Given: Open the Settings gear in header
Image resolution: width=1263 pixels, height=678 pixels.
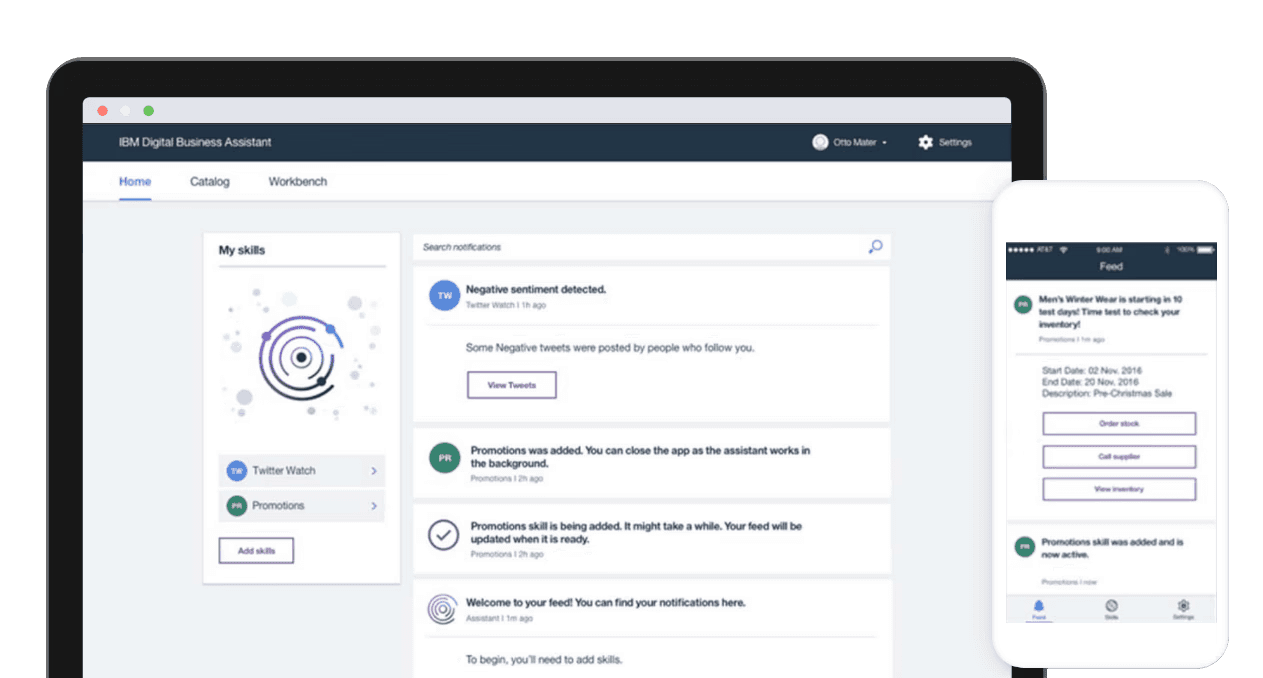Looking at the screenshot, I should (925, 142).
